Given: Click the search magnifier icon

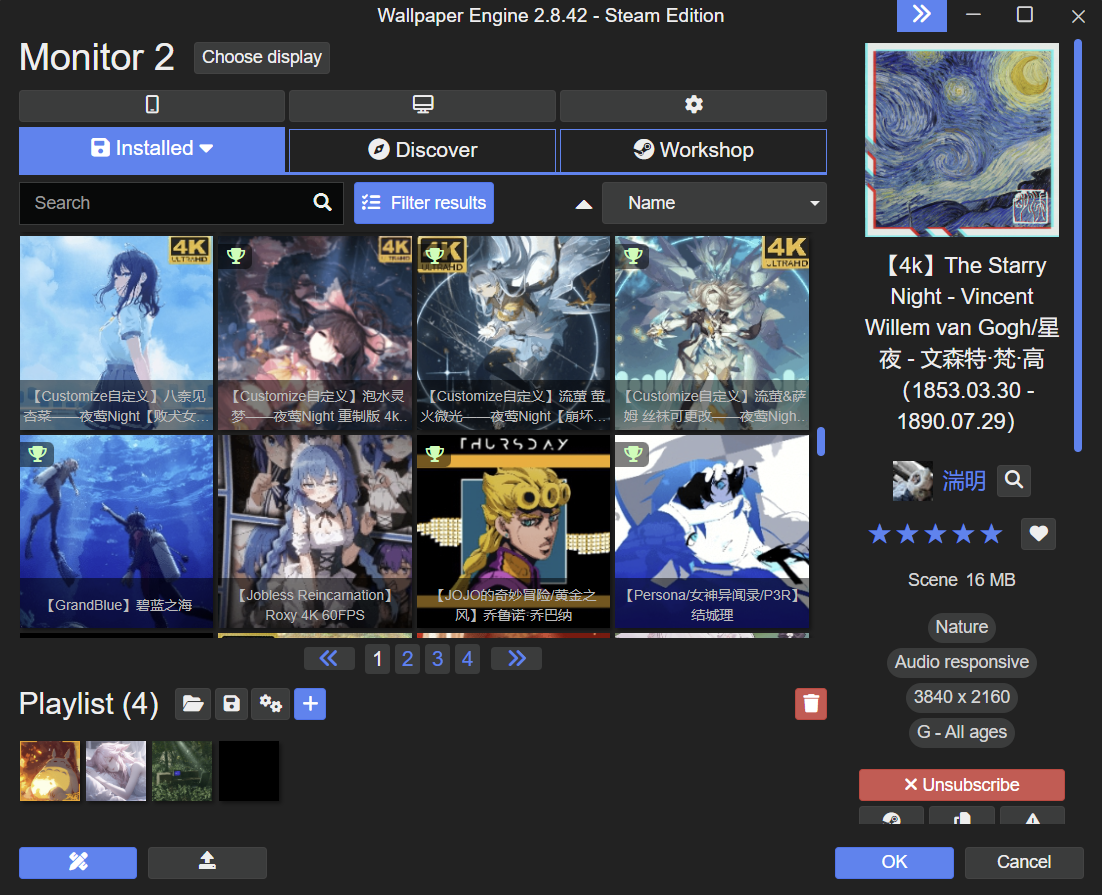Looking at the screenshot, I should click(323, 202).
